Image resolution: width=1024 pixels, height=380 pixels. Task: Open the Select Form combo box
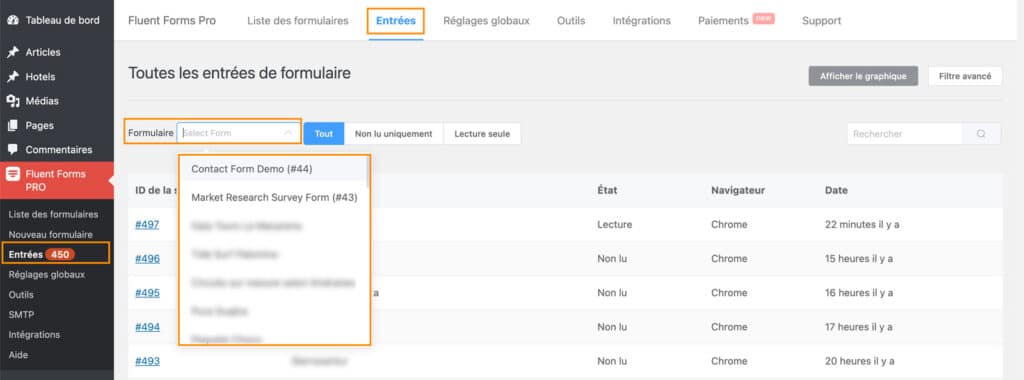[x=238, y=133]
